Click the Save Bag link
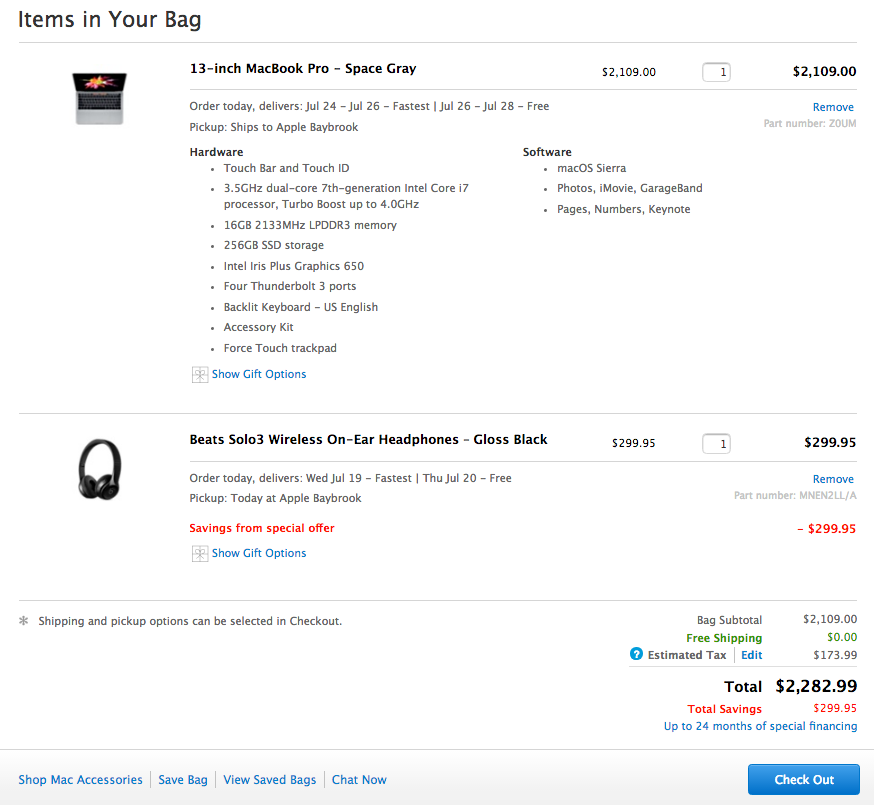This screenshot has width=874, height=805. tap(183, 780)
